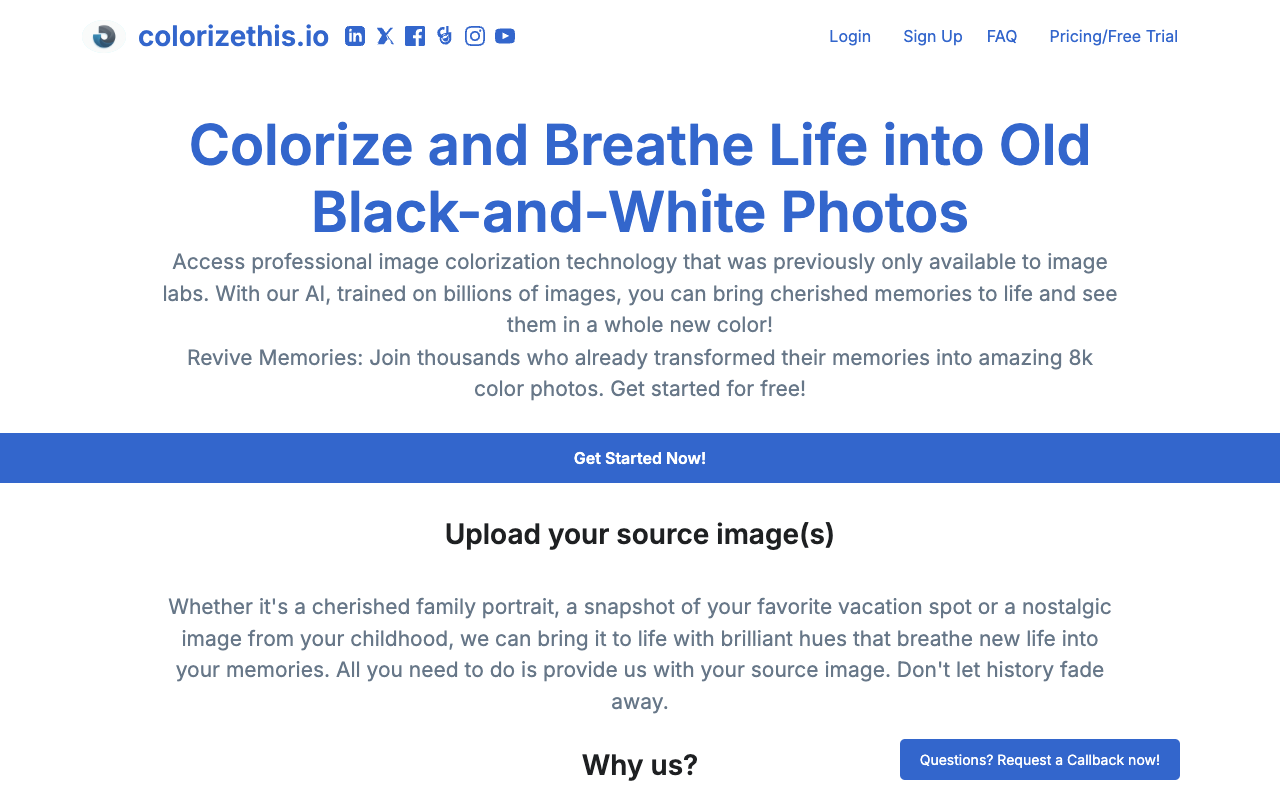The height and width of the screenshot is (800, 1280).
Task: Open the LinkedIn social icon
Action: [x=355, y=36]
